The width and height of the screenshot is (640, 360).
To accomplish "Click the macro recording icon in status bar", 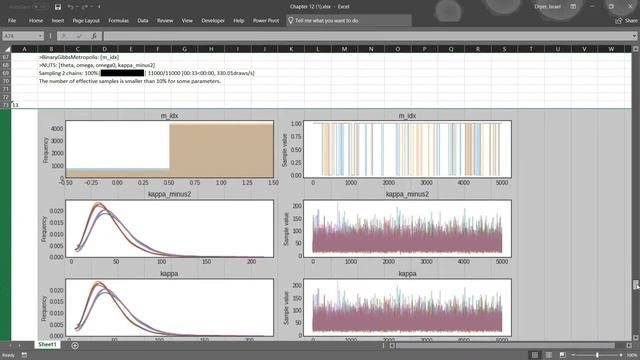I will (x=24, y=355).
